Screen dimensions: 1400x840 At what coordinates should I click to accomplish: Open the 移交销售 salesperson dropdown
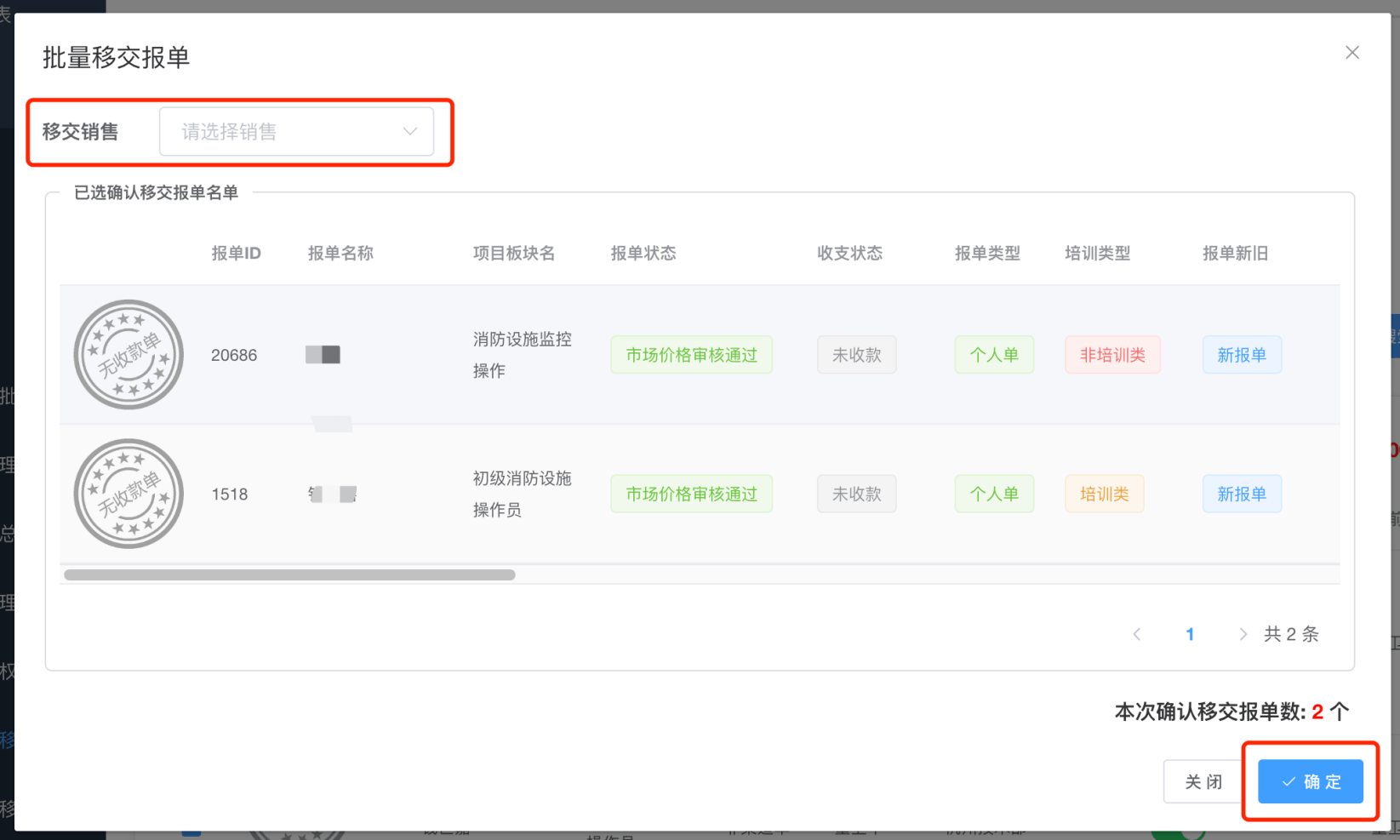pyautogui.click(x=295, y=132)
